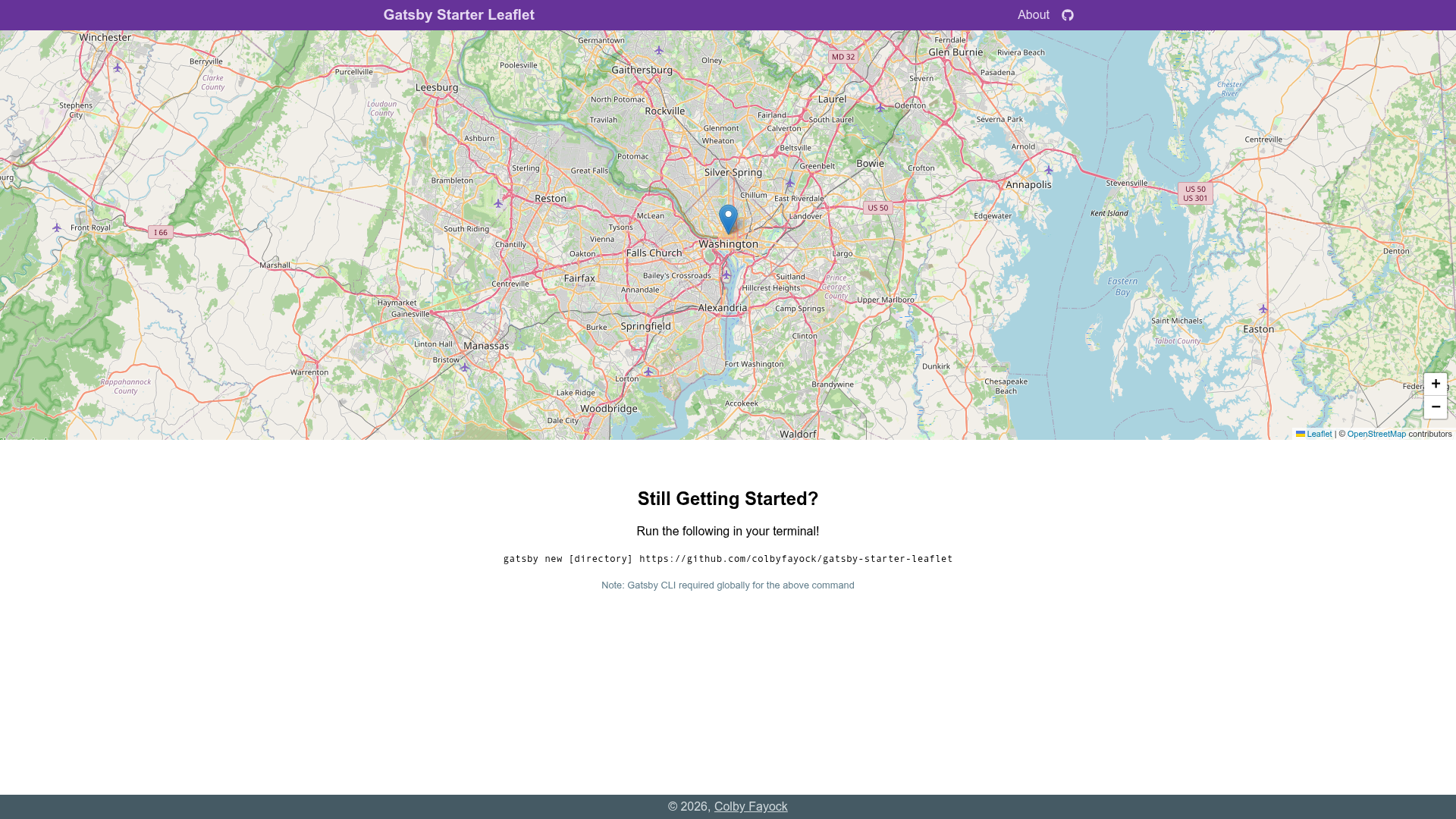Click the Woodbridge label on the map
The width and height of the screenshot is (1456, 819).
pyautogui.click(x=609, y=409)
